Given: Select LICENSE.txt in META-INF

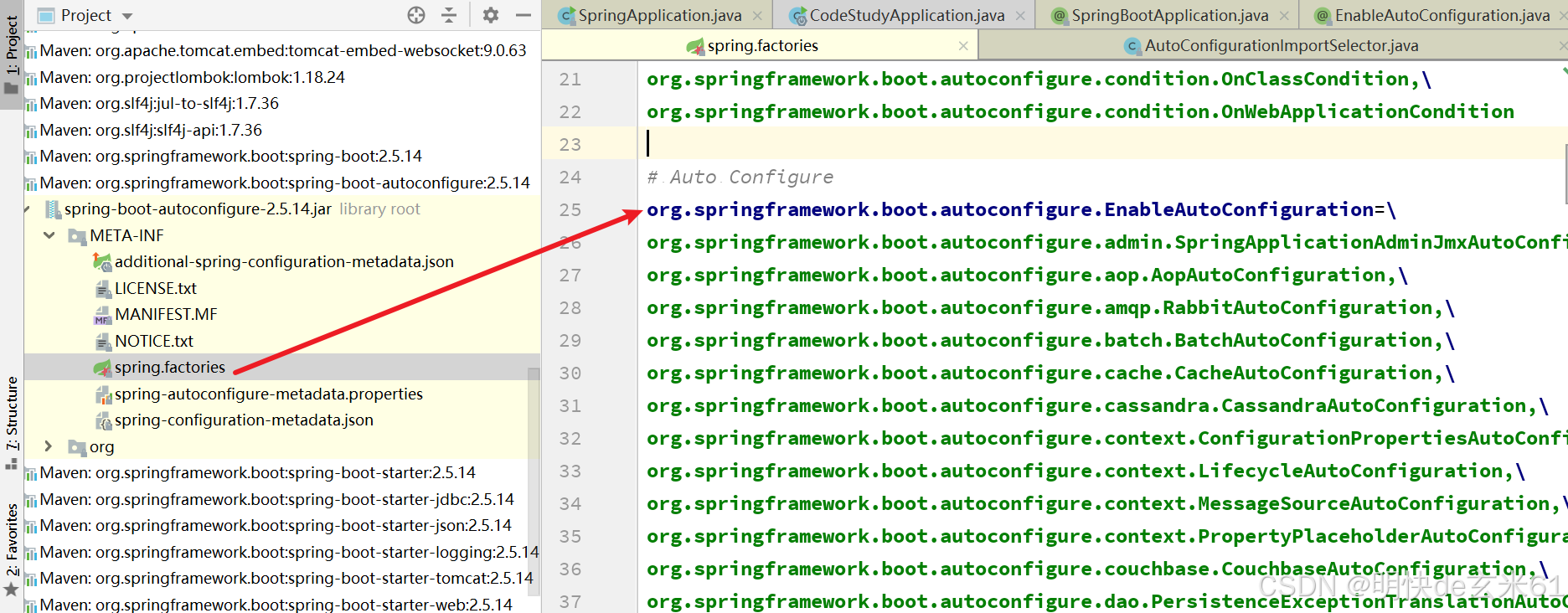Looking at the screenshot, I should (155, 288).
